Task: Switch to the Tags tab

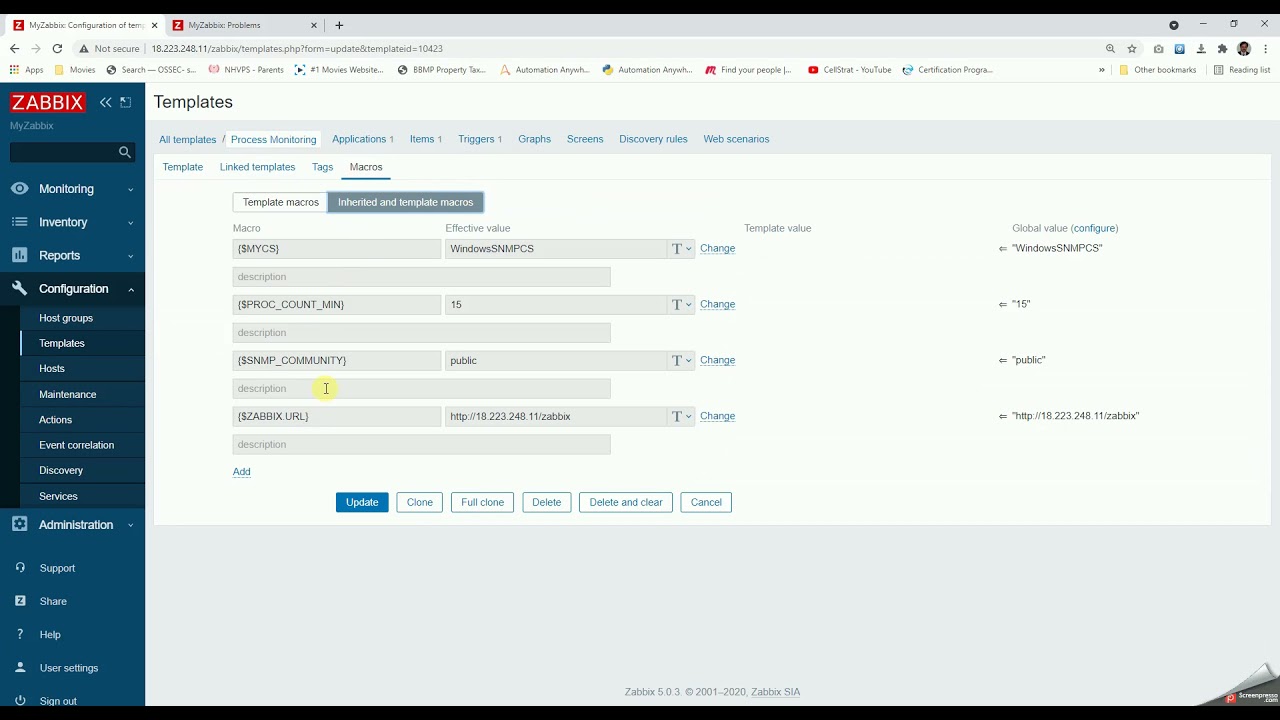Action: click(x=322, y=167)
